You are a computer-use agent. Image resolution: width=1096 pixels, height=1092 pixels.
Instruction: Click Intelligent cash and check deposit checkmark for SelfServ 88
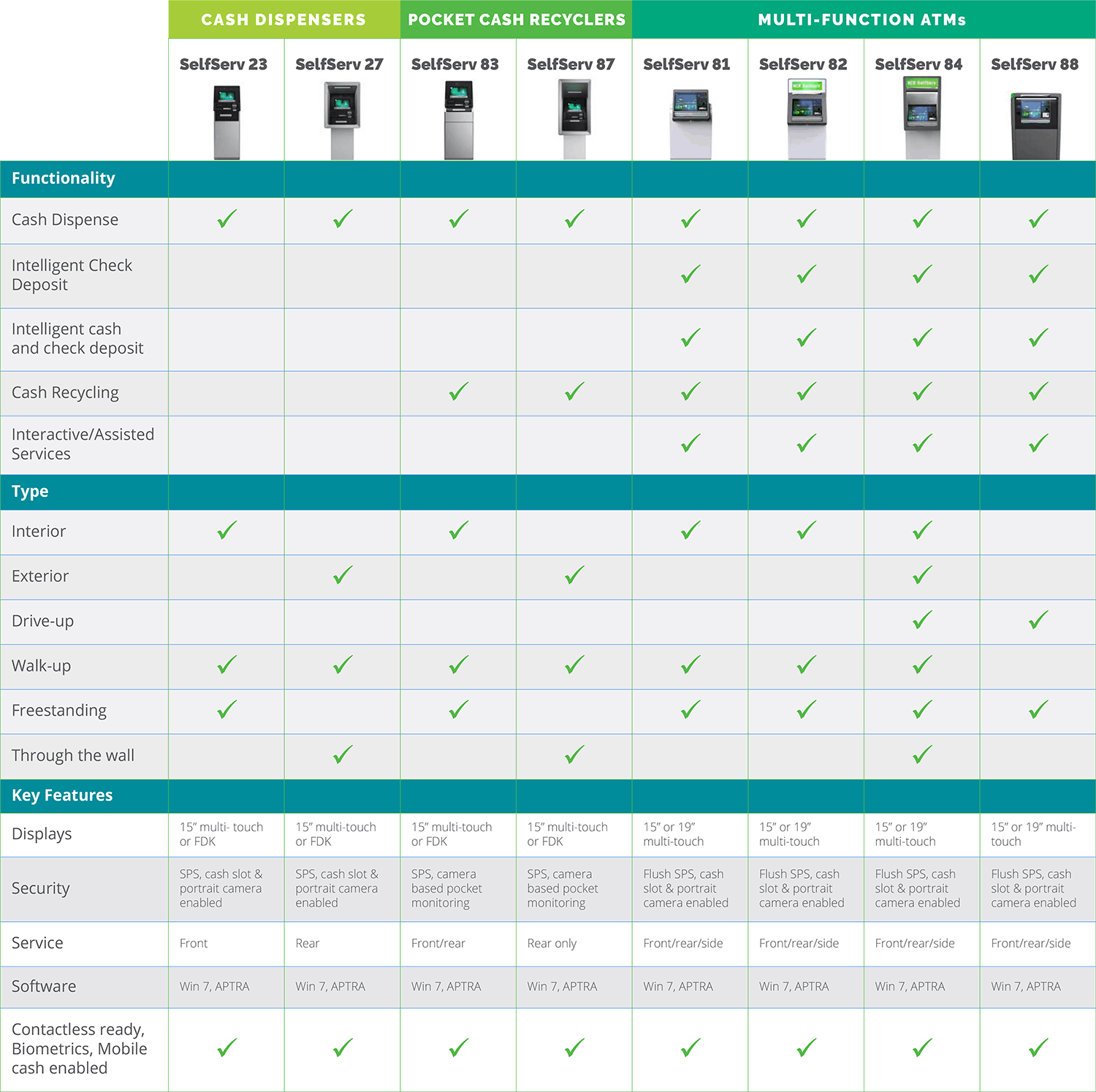(1038, 338)
